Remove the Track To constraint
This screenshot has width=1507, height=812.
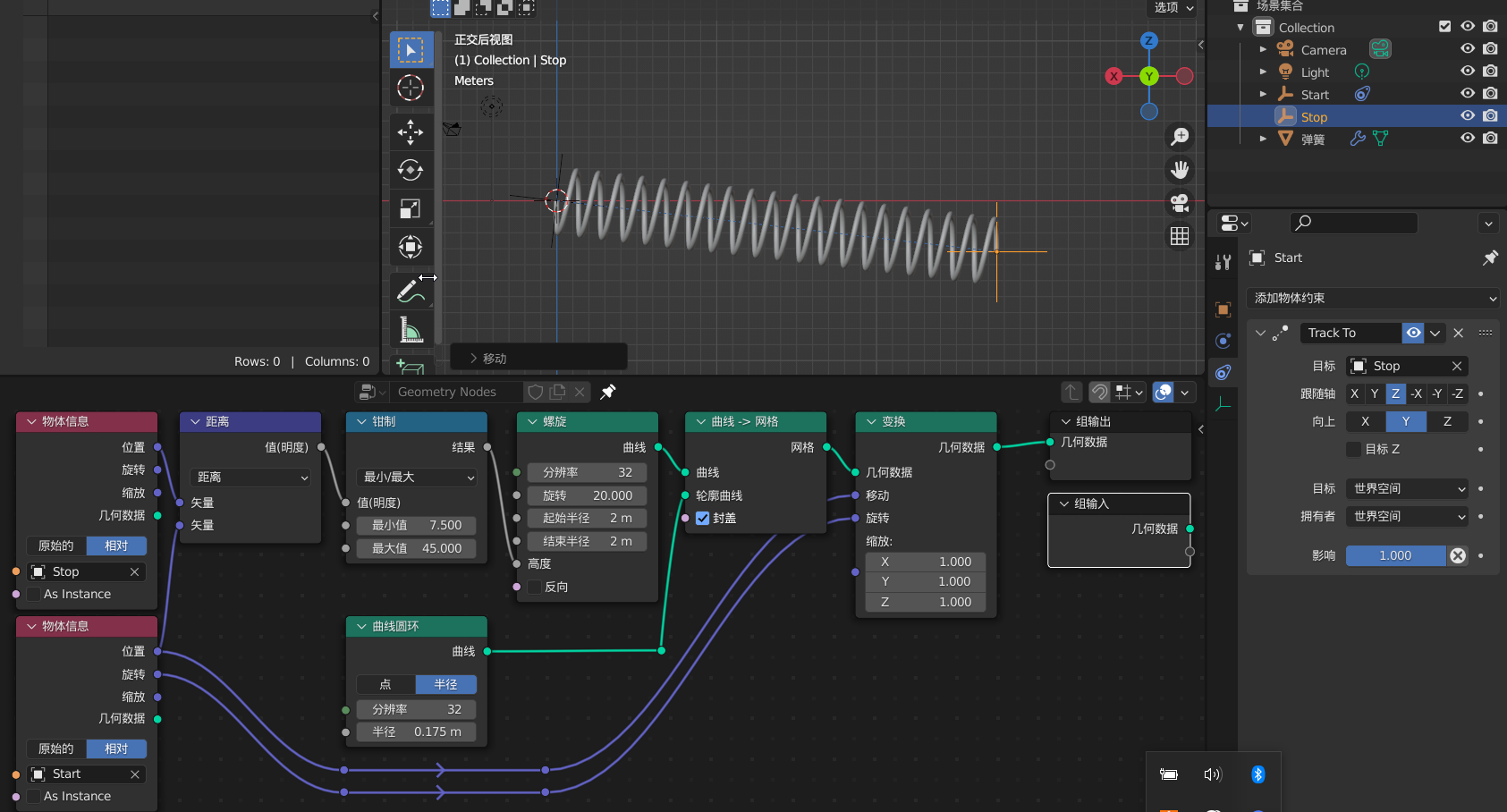(1459, 333)
